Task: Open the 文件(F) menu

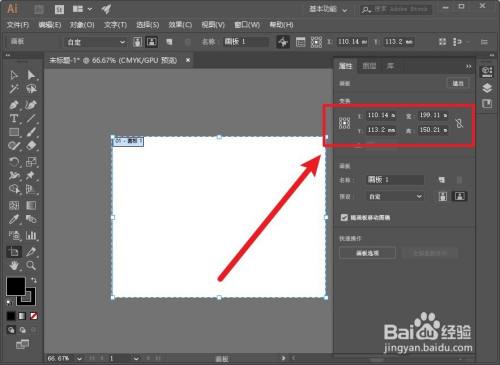Action: coord(18,25)
